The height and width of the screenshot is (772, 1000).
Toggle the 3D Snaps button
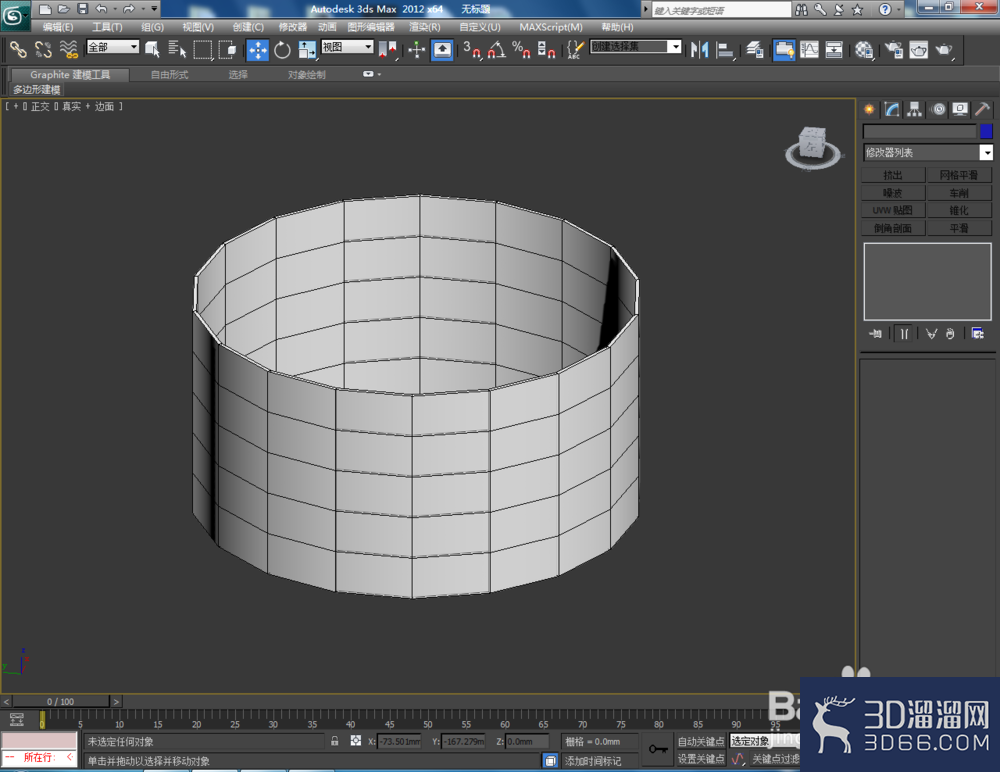pos(471,49)
